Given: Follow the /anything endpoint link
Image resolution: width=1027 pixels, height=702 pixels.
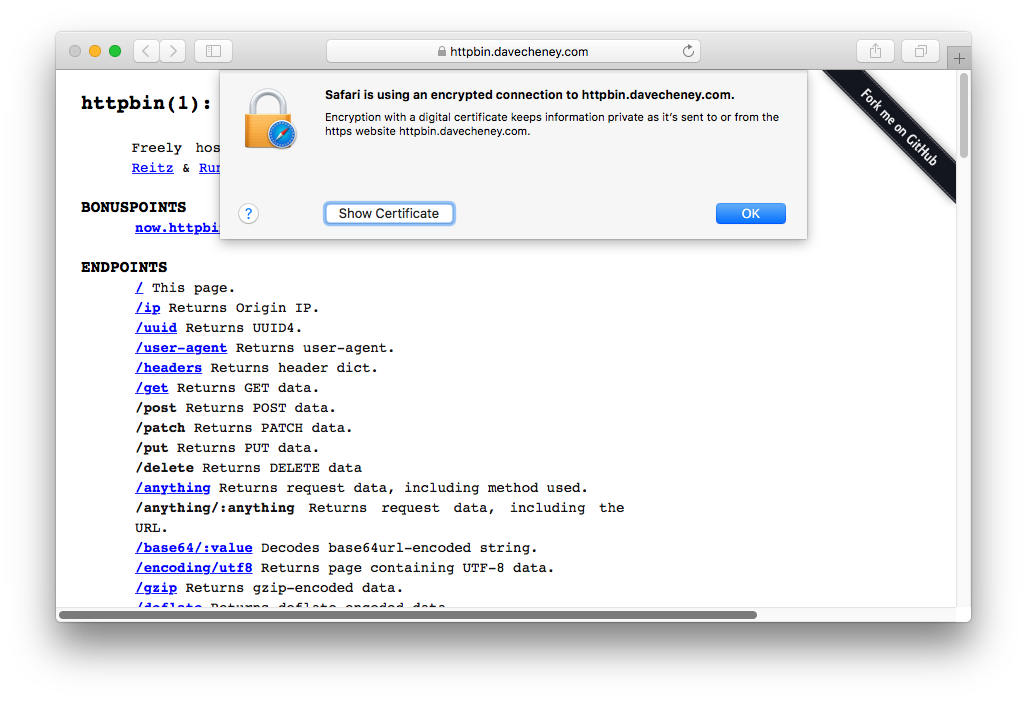Looking at the screenshot, I should 173,488.
